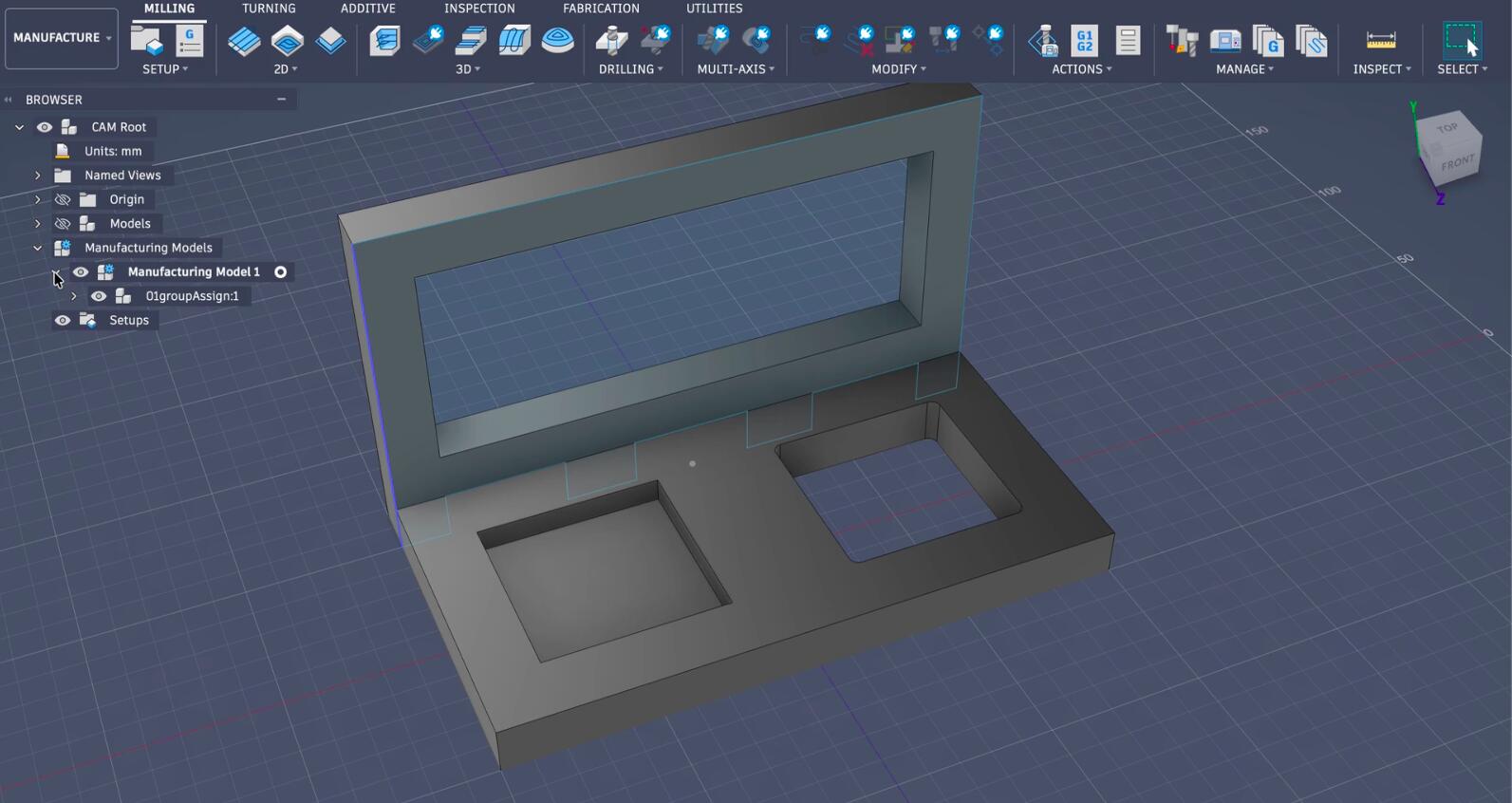
Task: Click the Hole Recognition extension icon
Action: [x=656, y=41]
